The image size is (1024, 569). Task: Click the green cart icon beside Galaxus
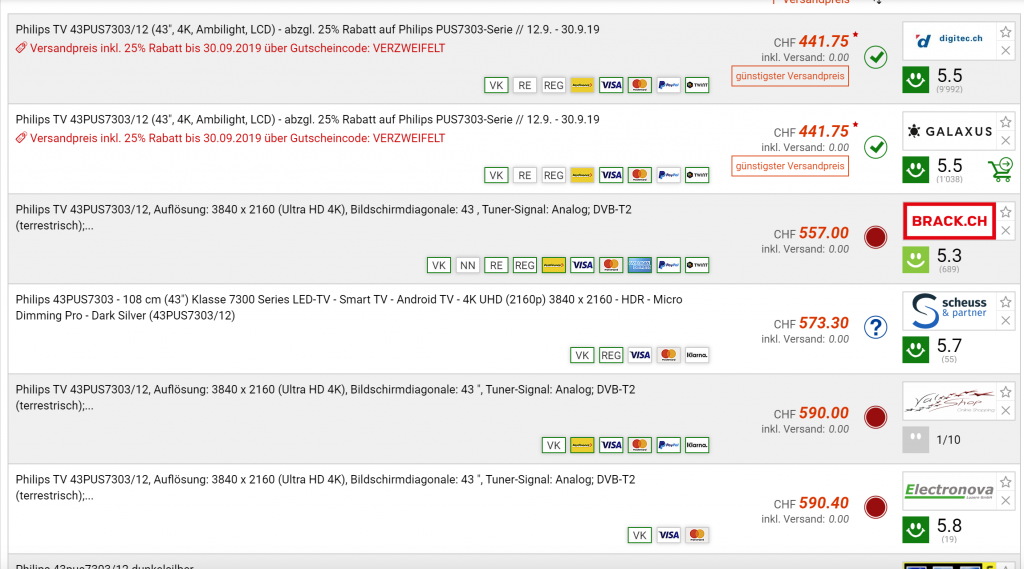coord(999,169)
